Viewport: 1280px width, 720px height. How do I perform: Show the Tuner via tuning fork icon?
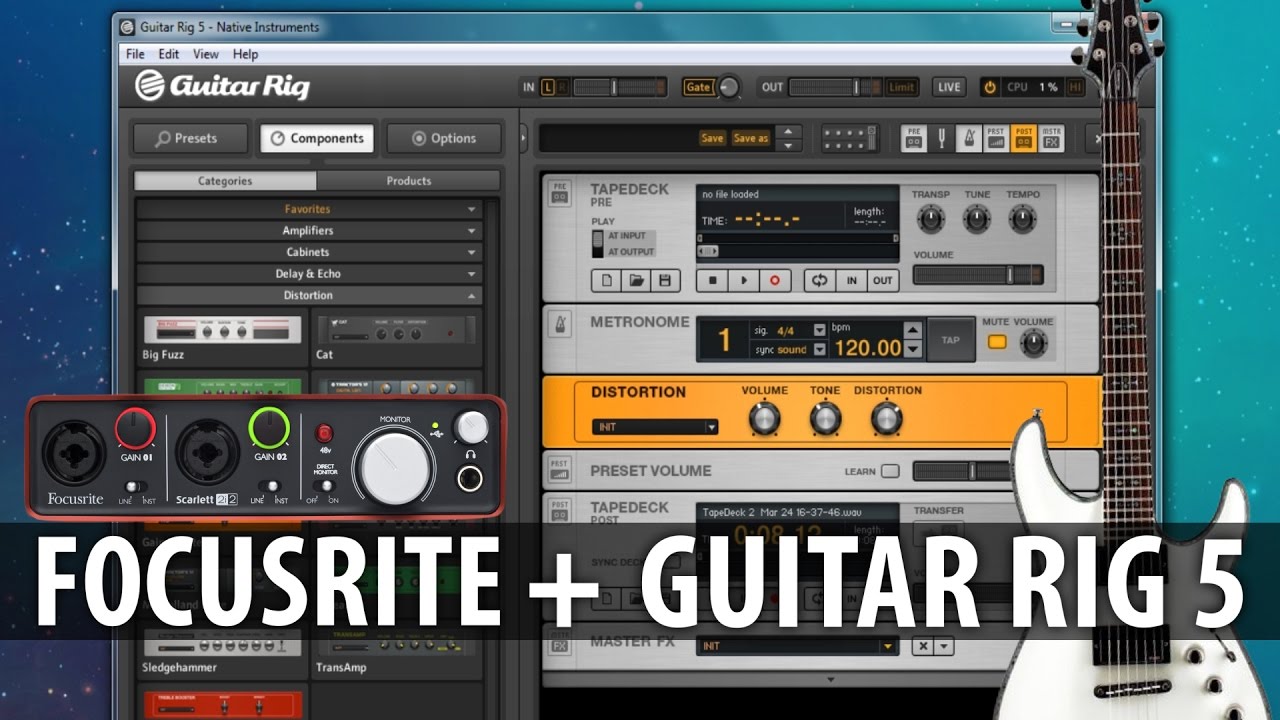point(941,138)
